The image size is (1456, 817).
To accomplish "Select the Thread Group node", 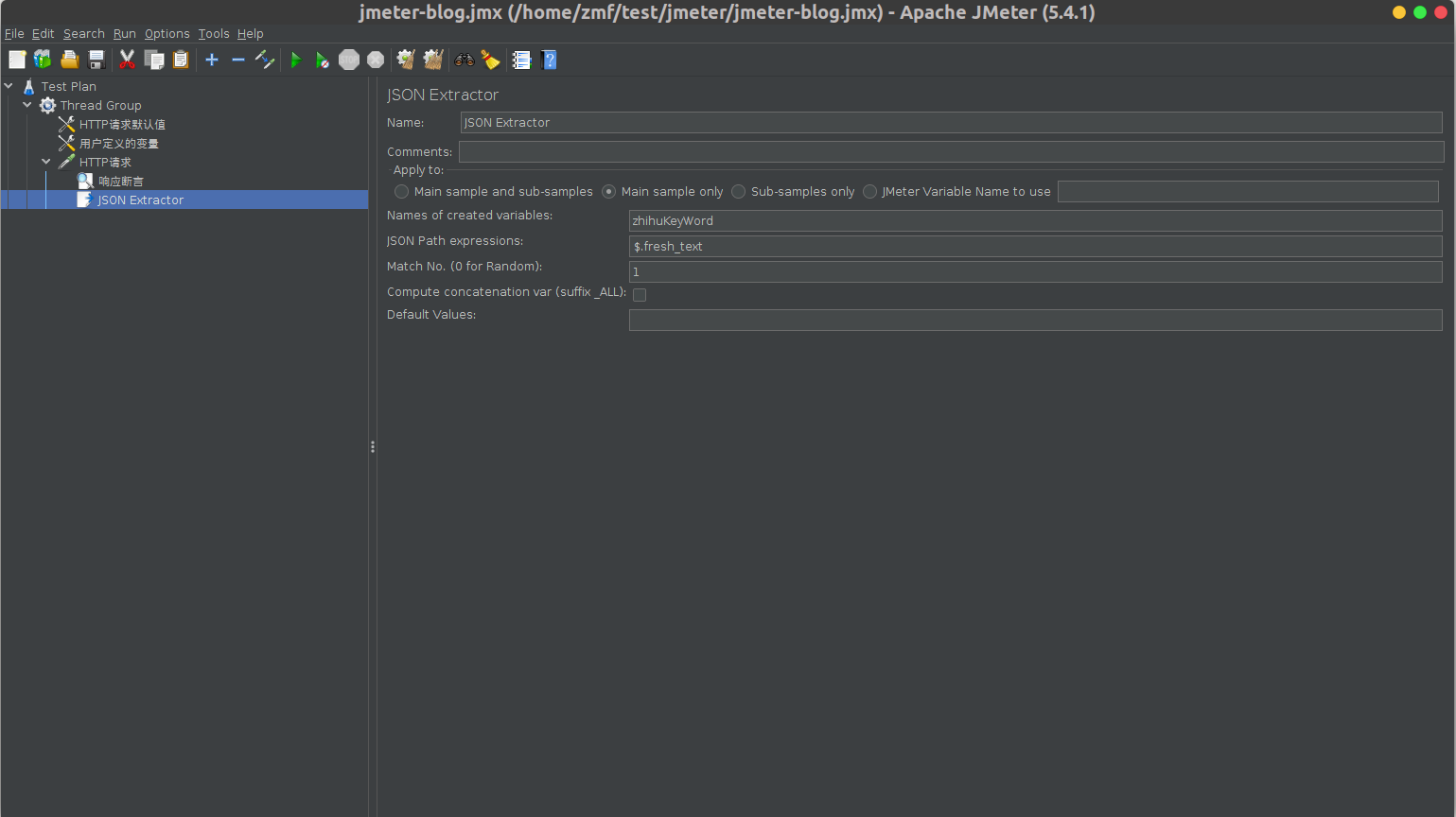I will pos(100,105).
